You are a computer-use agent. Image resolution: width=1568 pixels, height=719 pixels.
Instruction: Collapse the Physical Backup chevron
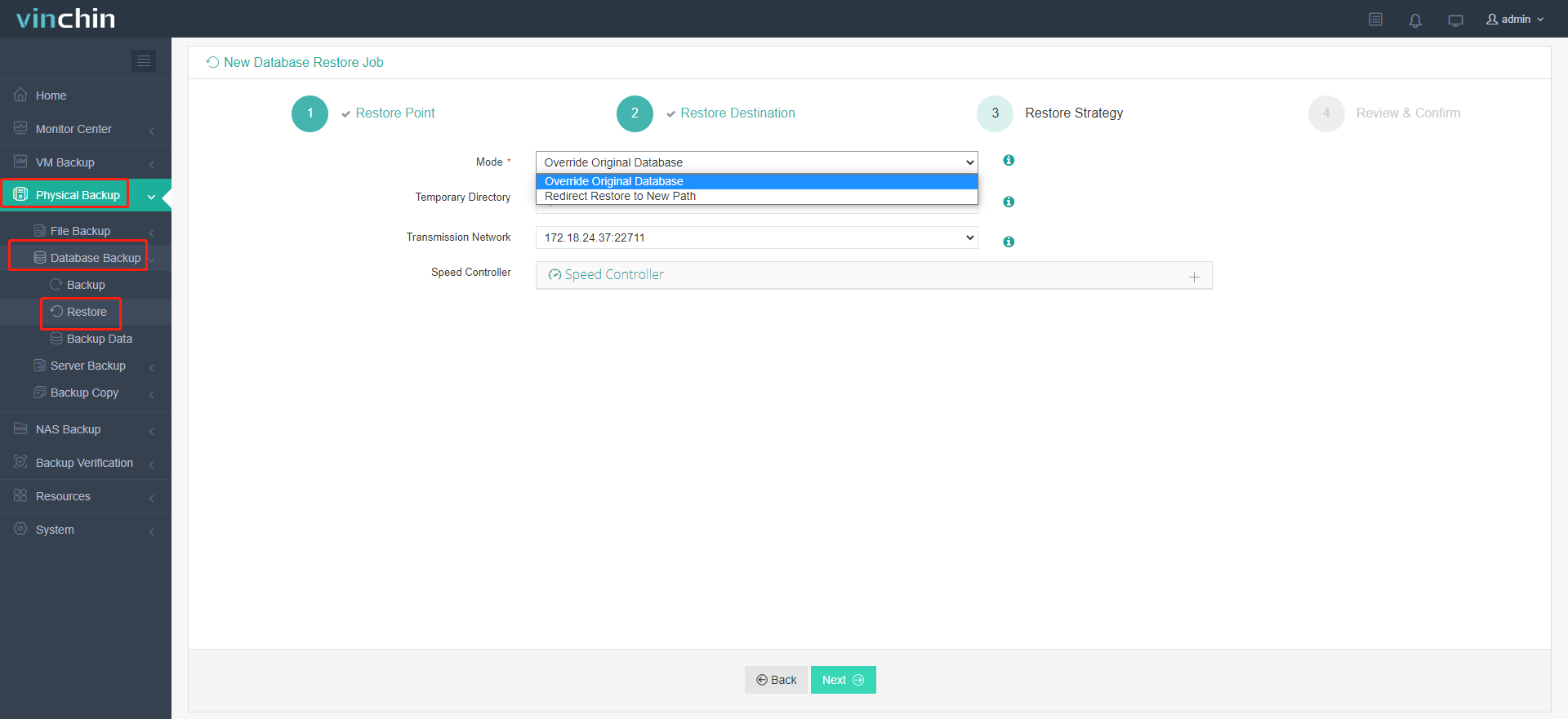tap(151, 196)
